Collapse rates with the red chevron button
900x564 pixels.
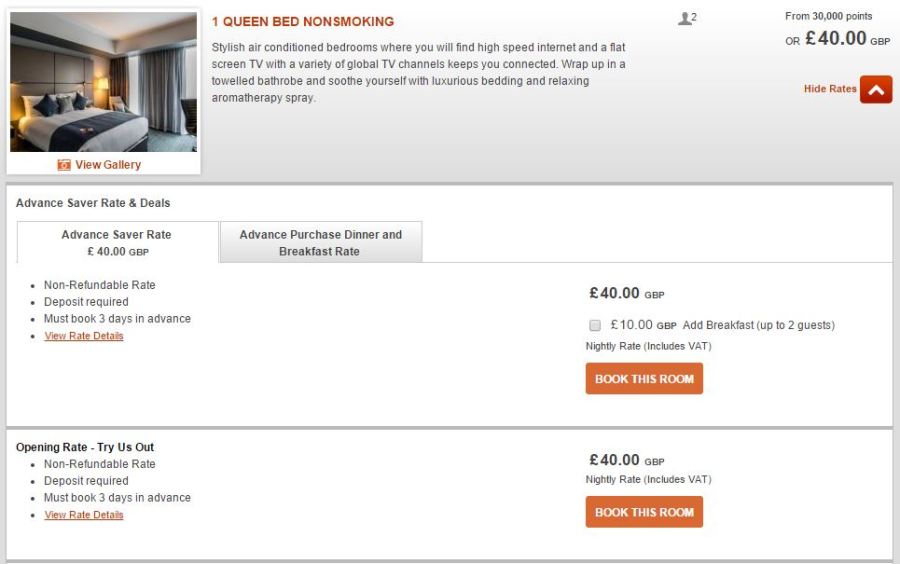pos(876,89)
